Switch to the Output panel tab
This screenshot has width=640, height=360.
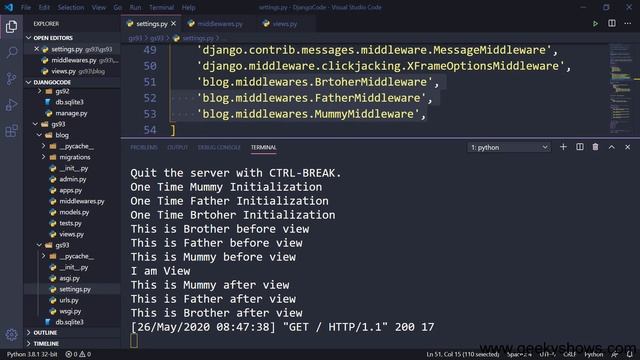(178, 147)
